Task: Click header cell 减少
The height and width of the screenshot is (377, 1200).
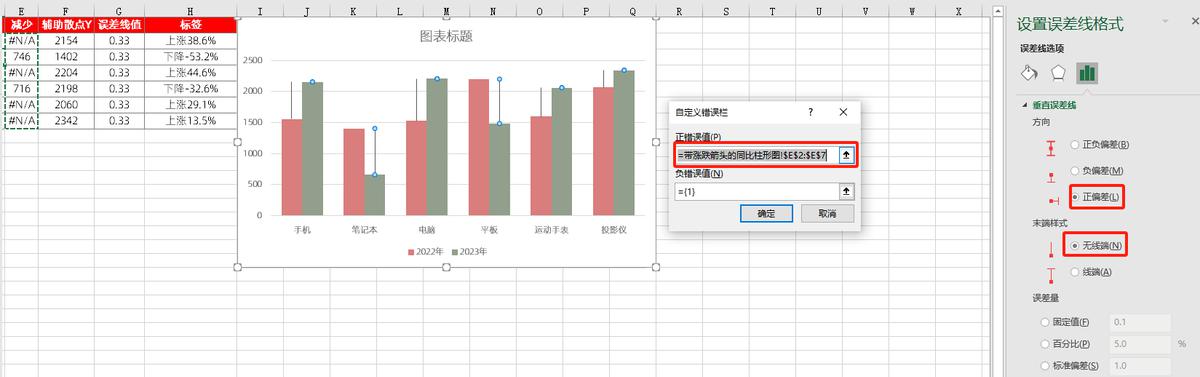Action: pyautogui.click(x=22, y=25)
